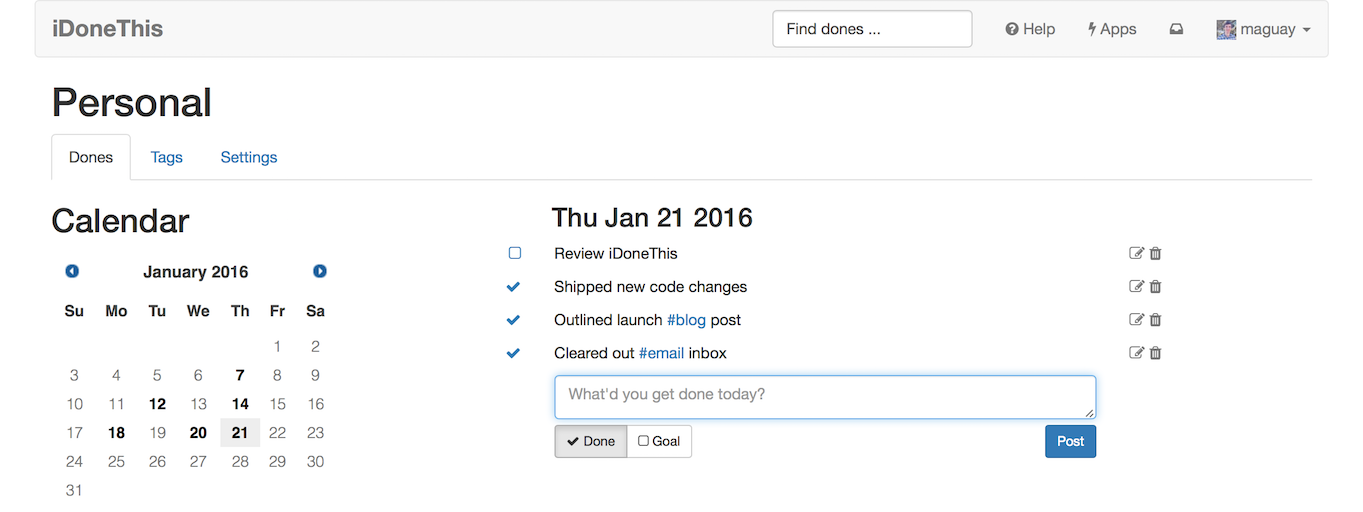
Task: Open the Apps link in navbar
Action: [x=1112, y=29]
